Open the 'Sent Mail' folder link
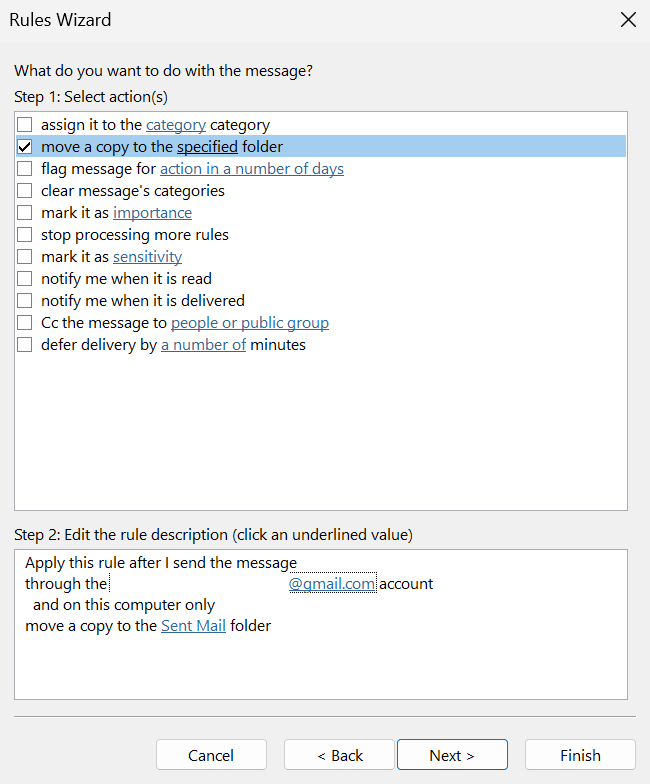 click(193, 626)
